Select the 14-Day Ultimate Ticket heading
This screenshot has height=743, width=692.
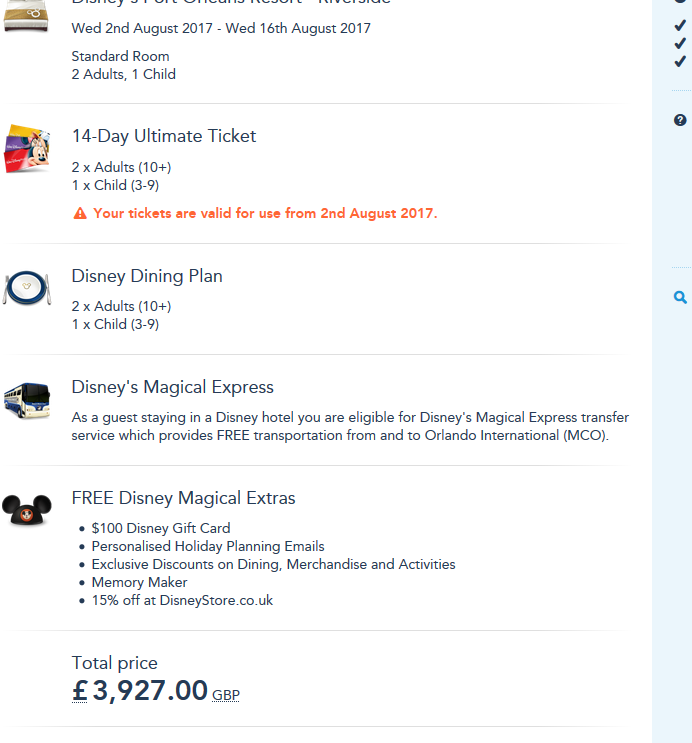(164, 136)
